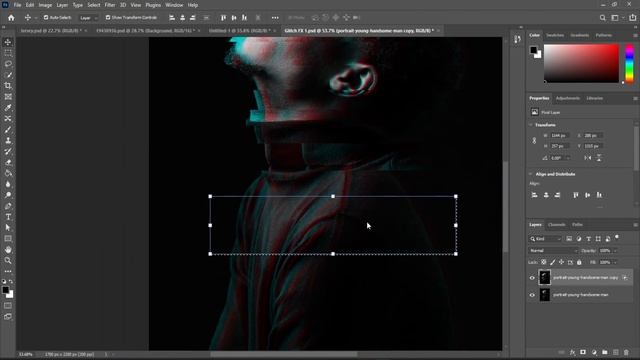Select the Move tool in the toolbox
Image resolution: width=640 pixels, height=360 pixels.
point(8,42)
